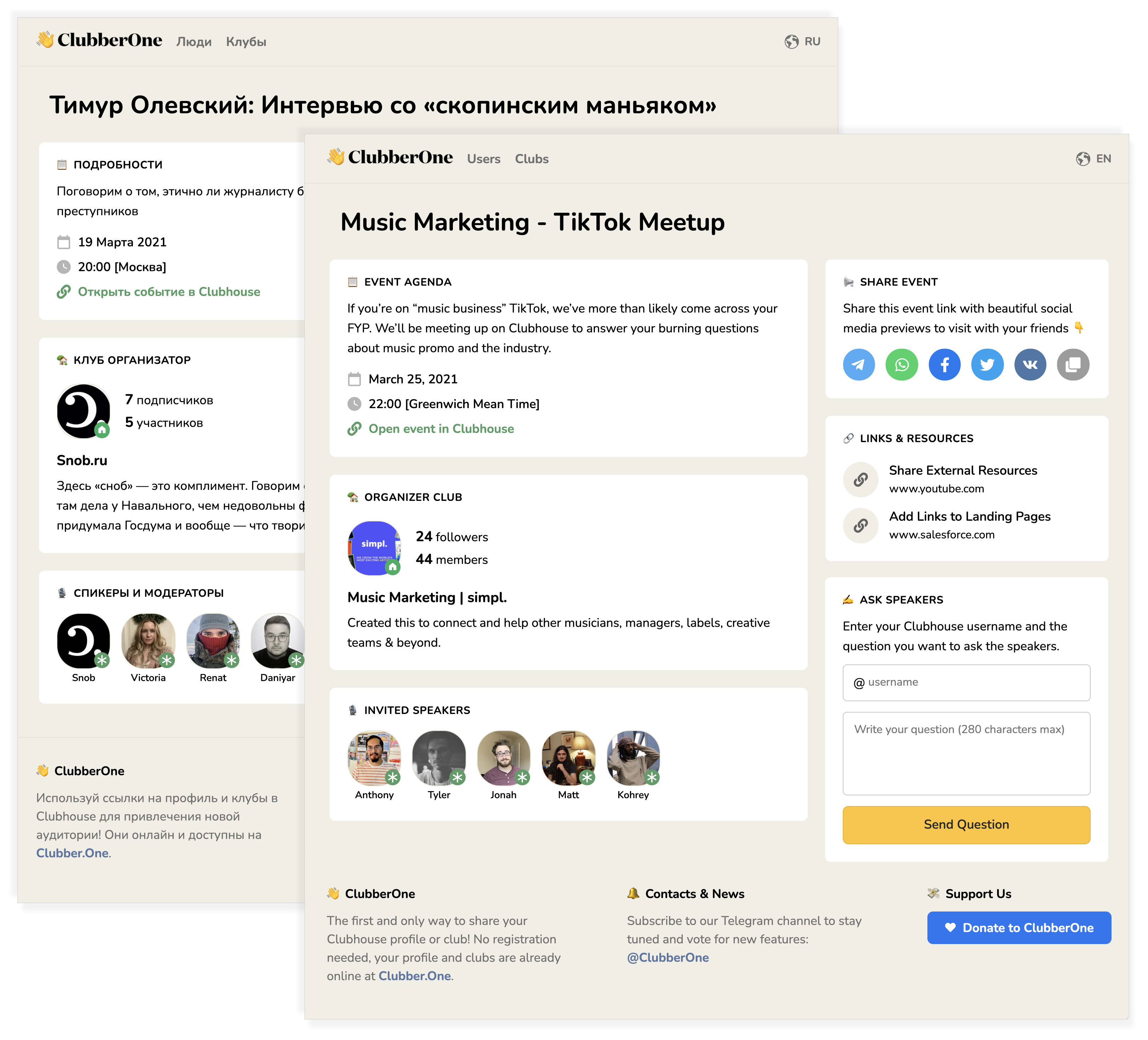Open speaker Anthony's avatar
Image resolution: width=1148 pixels, height=1040 pixels.
[374, 758]
